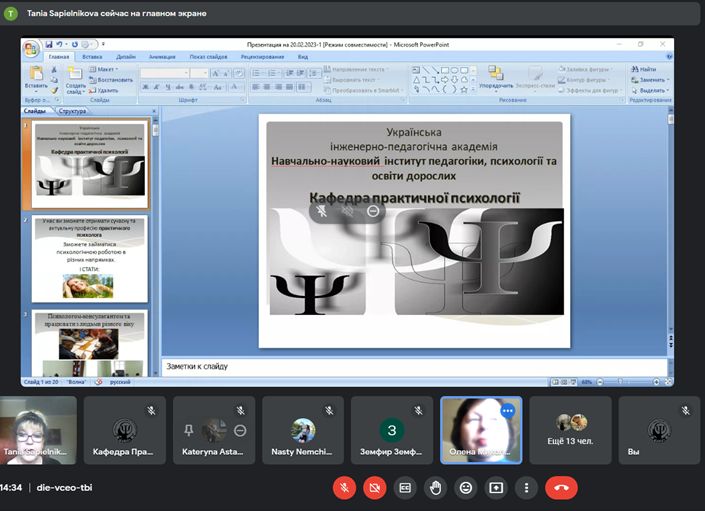Open the Вид ribbon tab
The width and height of the screenshot is (705, 511).
click(303, 57)
